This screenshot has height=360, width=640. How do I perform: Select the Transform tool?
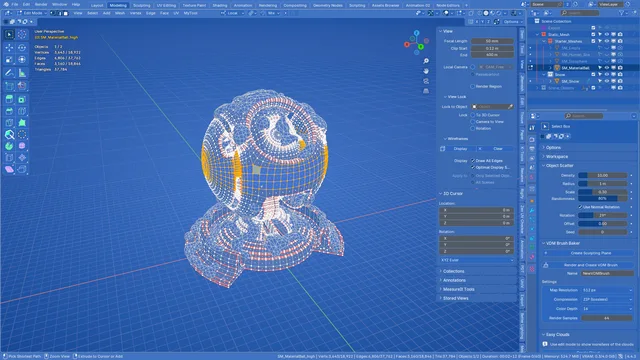[x=22, y=60]
